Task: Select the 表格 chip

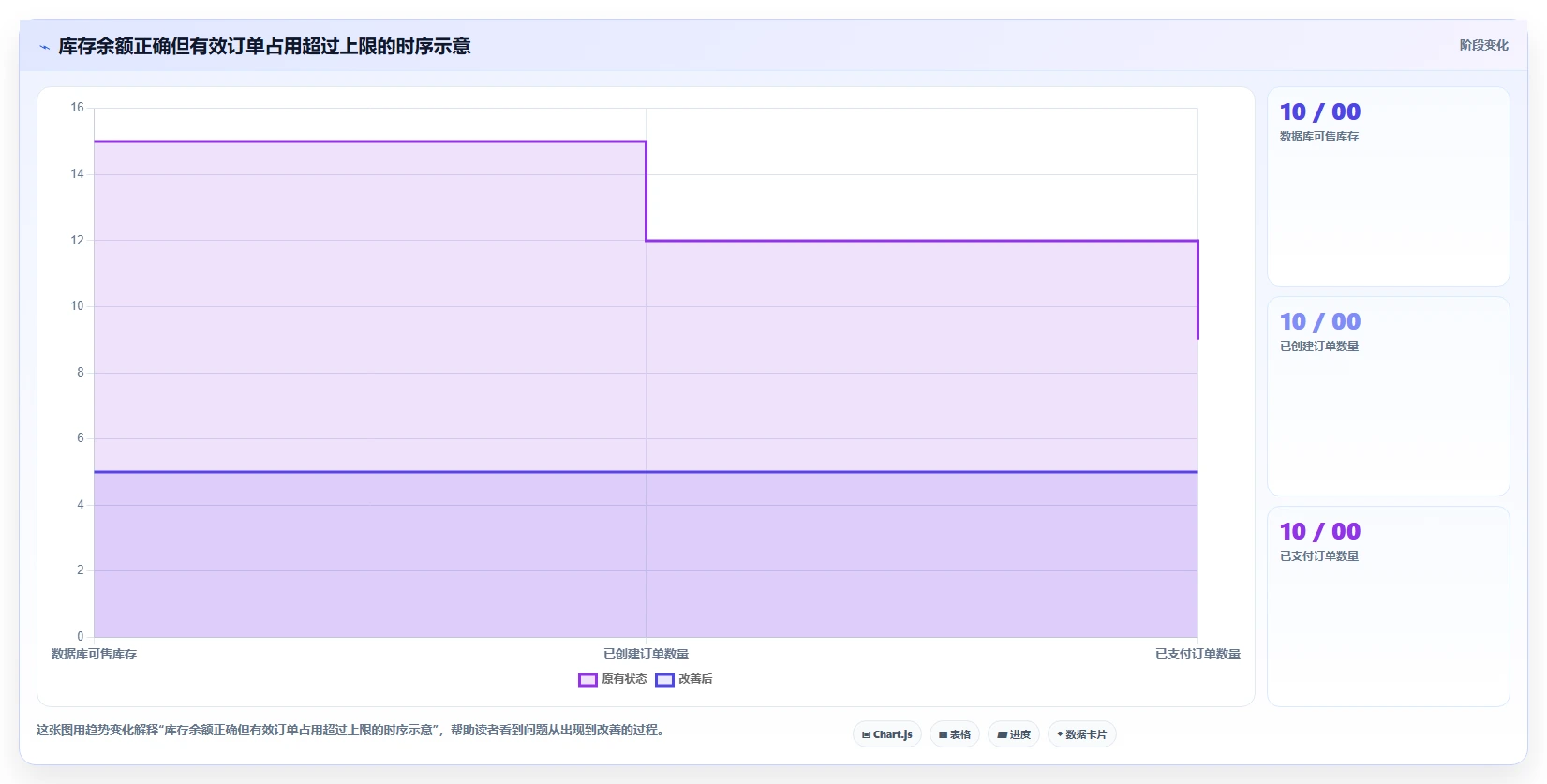Action: (955, 734)
